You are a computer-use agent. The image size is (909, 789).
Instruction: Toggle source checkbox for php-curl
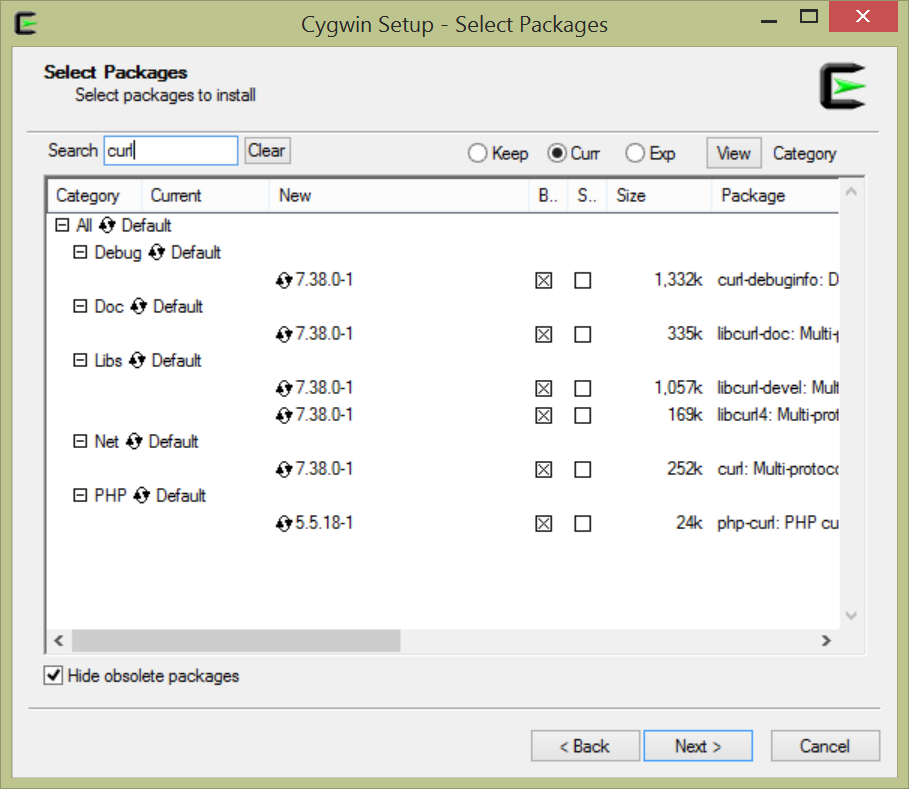pyautogui.click(x=583, y=523)
